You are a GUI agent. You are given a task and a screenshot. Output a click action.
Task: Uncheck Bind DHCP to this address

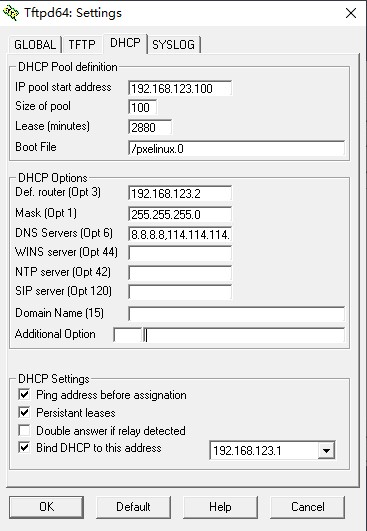(24, 447)
